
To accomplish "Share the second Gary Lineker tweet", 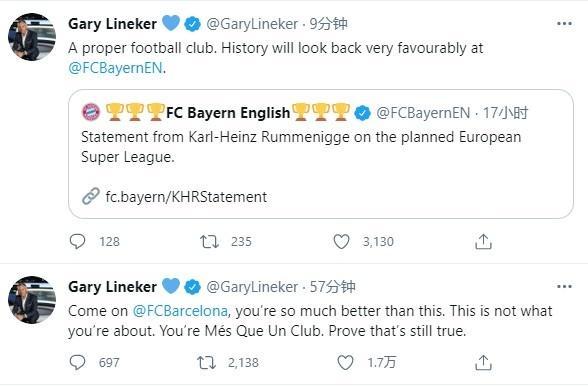I will pyautogui.click(x=483, y=363).
